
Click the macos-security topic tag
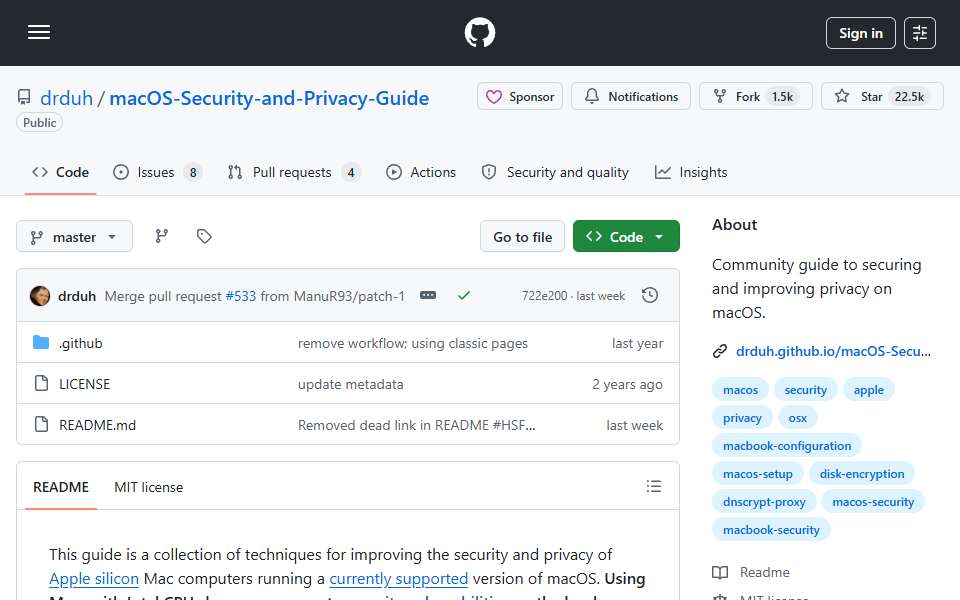point(872,502)
